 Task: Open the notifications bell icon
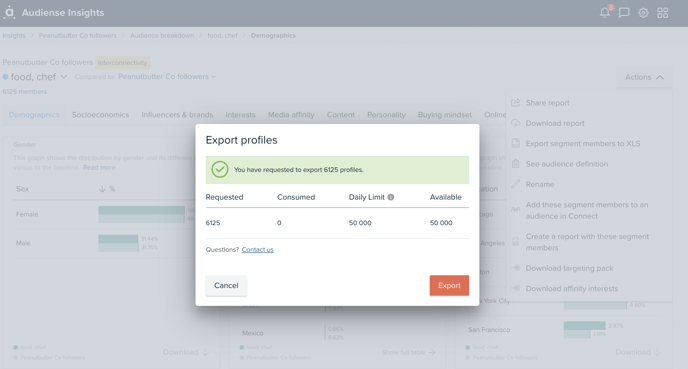click(x=605, y=12)
